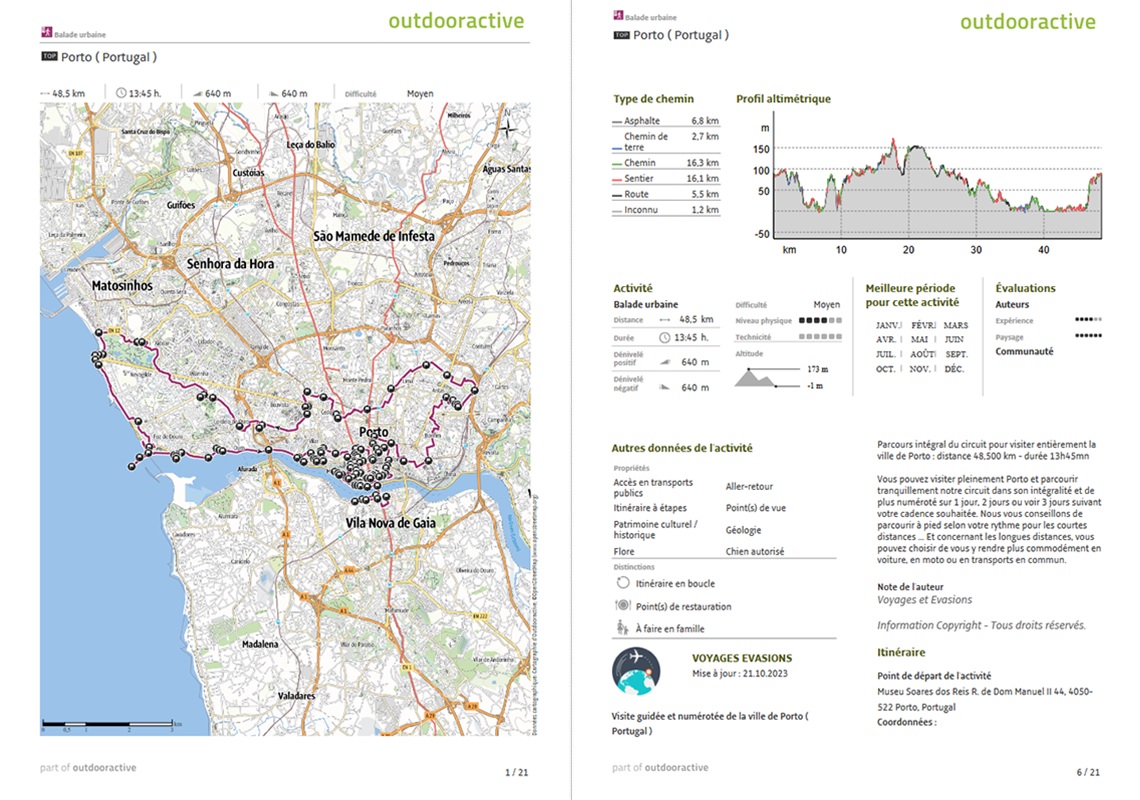The width and height of the screenshot is (1140, 800).
Task: Click the mountain altitude icon under Altitude
Action: 760,377
